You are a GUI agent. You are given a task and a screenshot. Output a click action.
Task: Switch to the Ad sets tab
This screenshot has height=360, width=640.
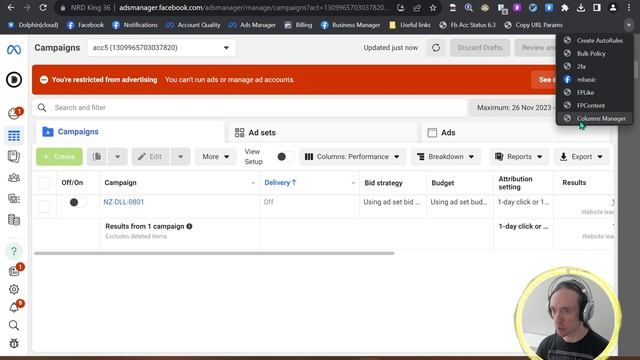322,133
